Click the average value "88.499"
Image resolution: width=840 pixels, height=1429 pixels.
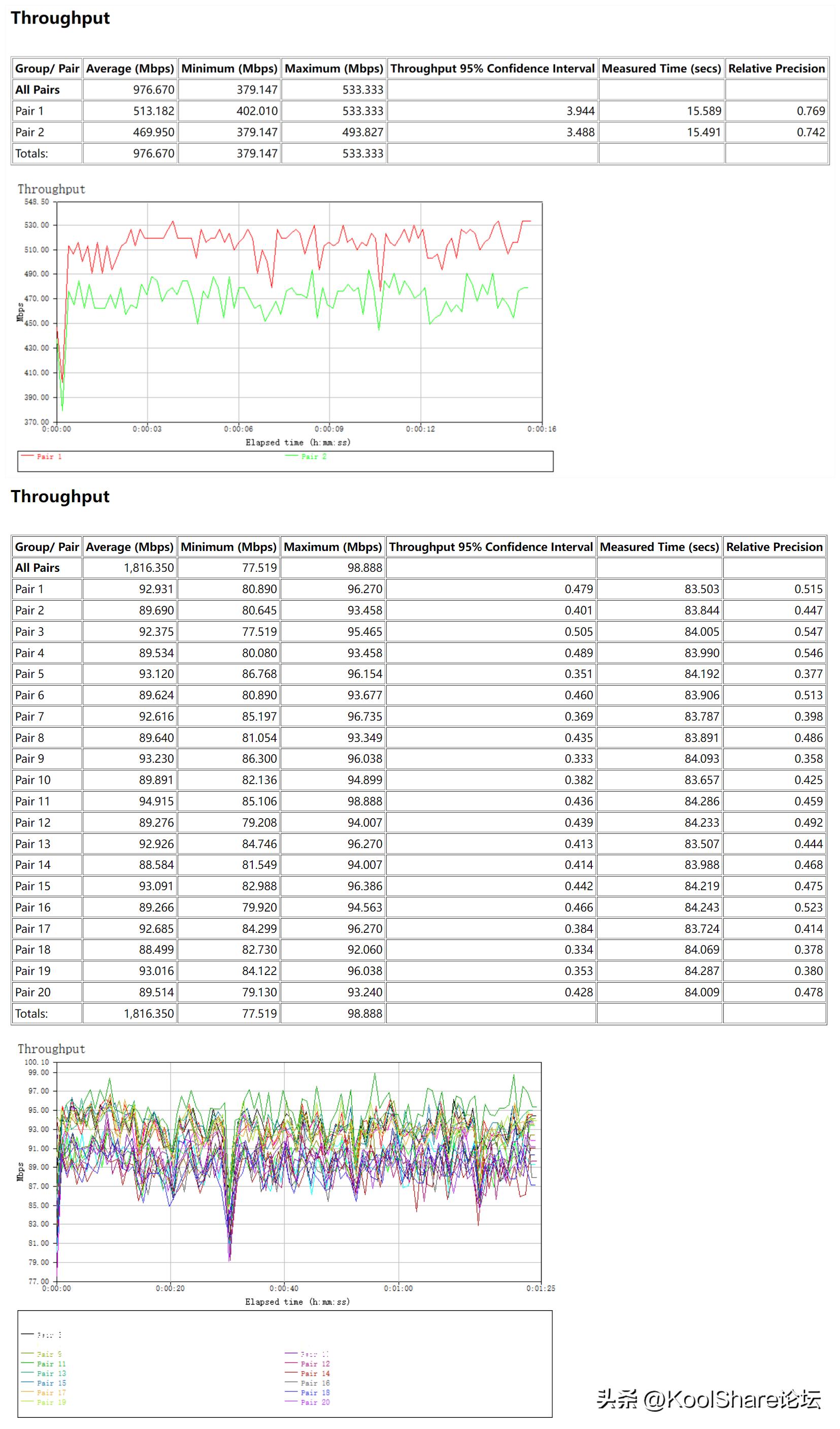[156, 949]
